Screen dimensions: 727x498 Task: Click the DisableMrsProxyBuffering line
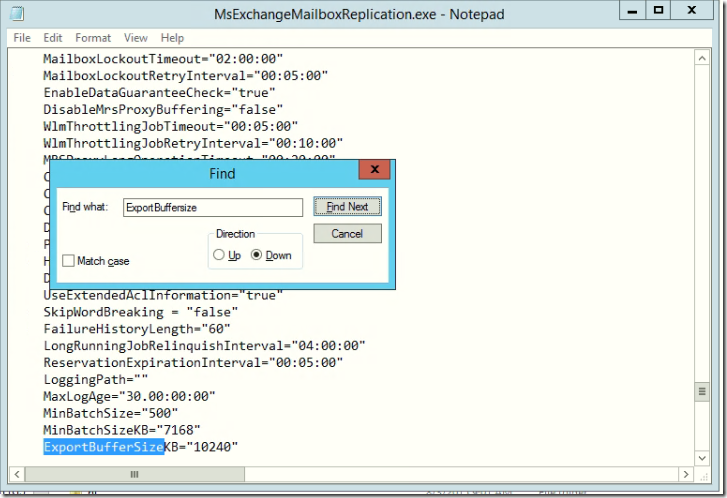click(163, 109)
